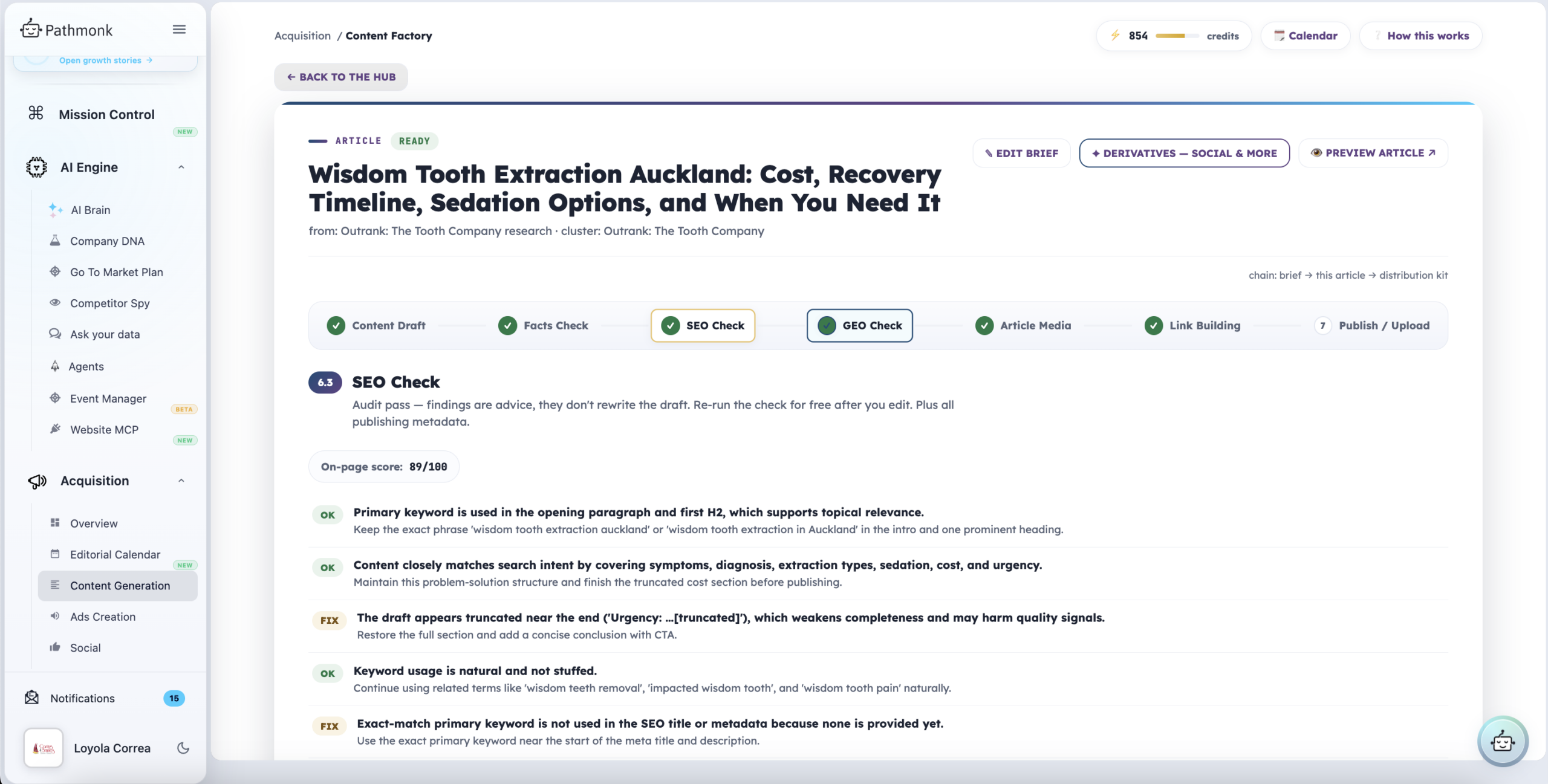Screen dimensions: 1548x784
Task: Open growth stories link
Action: pos(106,60)
